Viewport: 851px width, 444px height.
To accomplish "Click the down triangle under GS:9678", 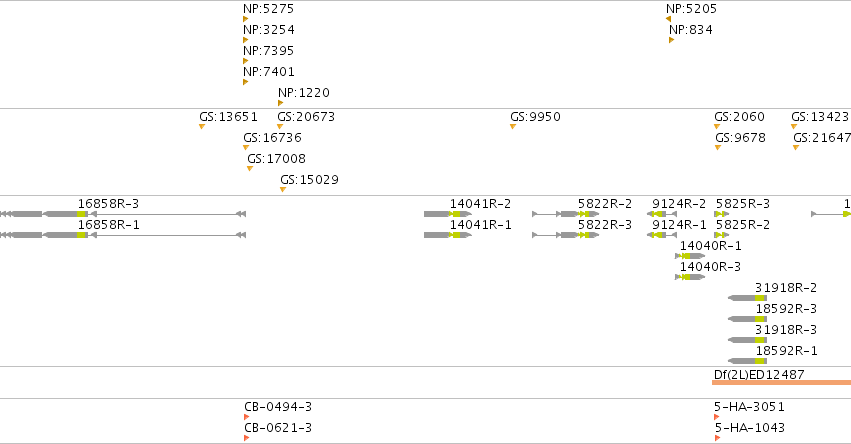I will coord(718,148).
